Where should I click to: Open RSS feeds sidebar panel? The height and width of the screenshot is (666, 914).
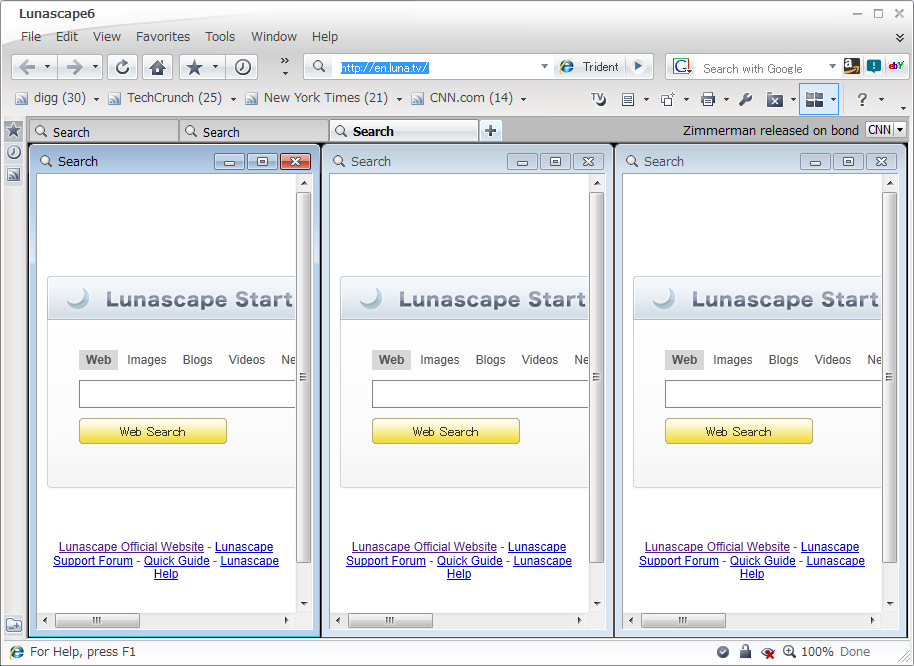pyautogui.click(x=13, y=174)
